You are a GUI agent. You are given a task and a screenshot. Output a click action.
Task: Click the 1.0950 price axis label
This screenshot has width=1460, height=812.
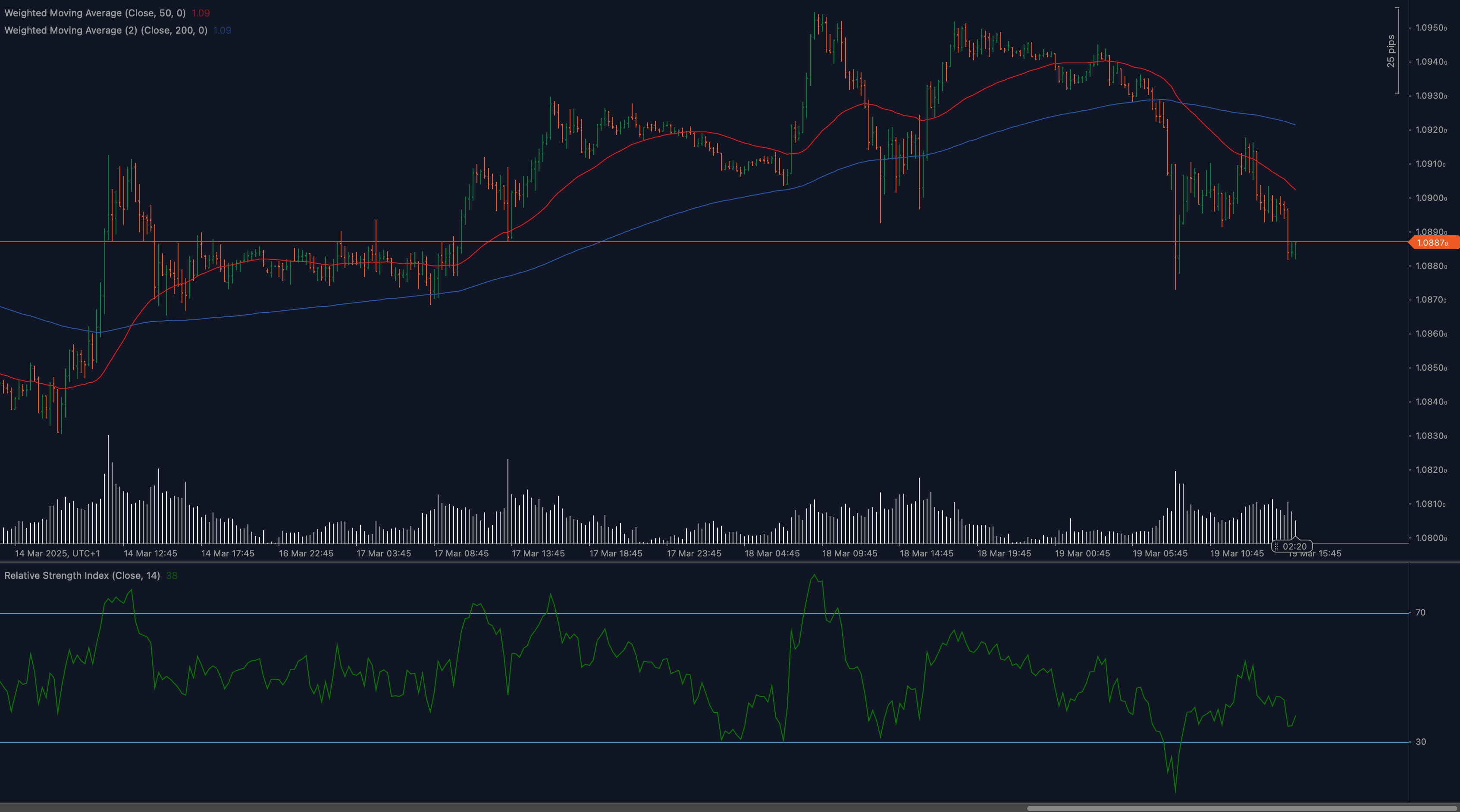click(1431, 28)
